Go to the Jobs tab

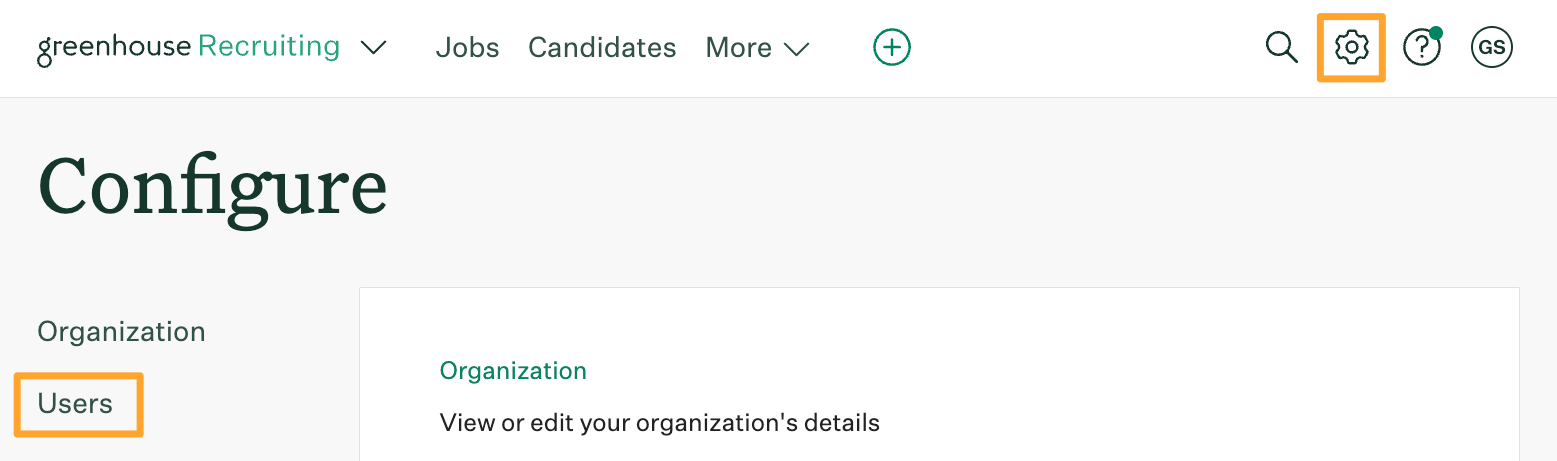click(x=467, y=47)
